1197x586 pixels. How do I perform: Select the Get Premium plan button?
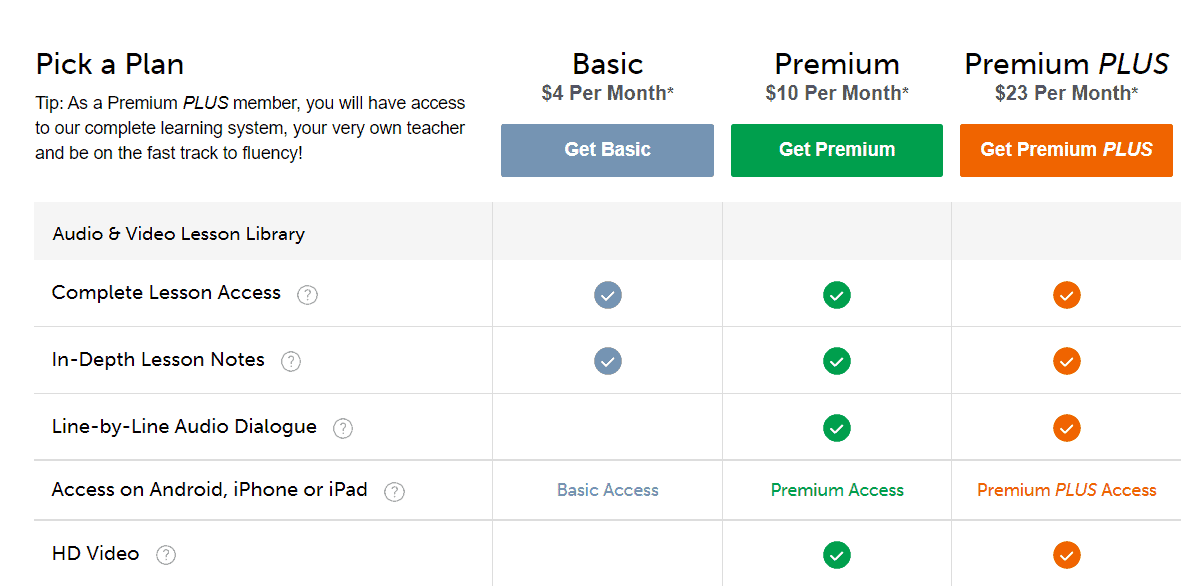[x=837, y=149]
